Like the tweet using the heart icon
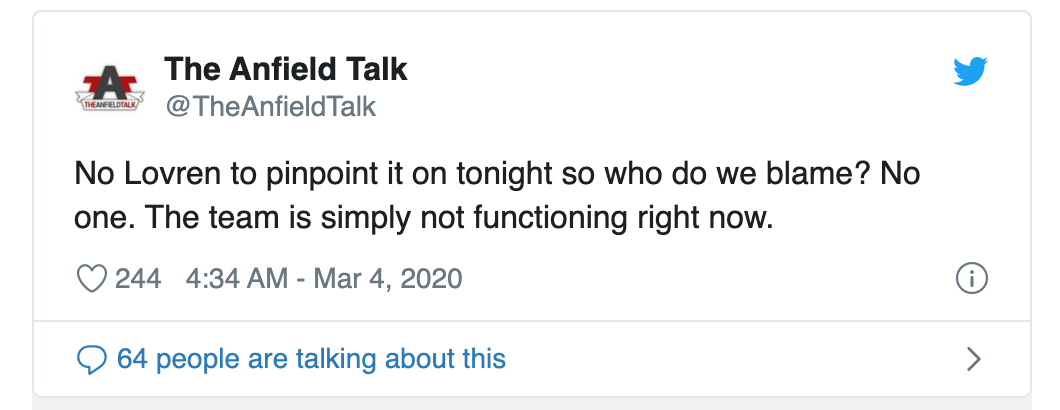The width and height of the screenshot is (1060, 410). point(92,277)
